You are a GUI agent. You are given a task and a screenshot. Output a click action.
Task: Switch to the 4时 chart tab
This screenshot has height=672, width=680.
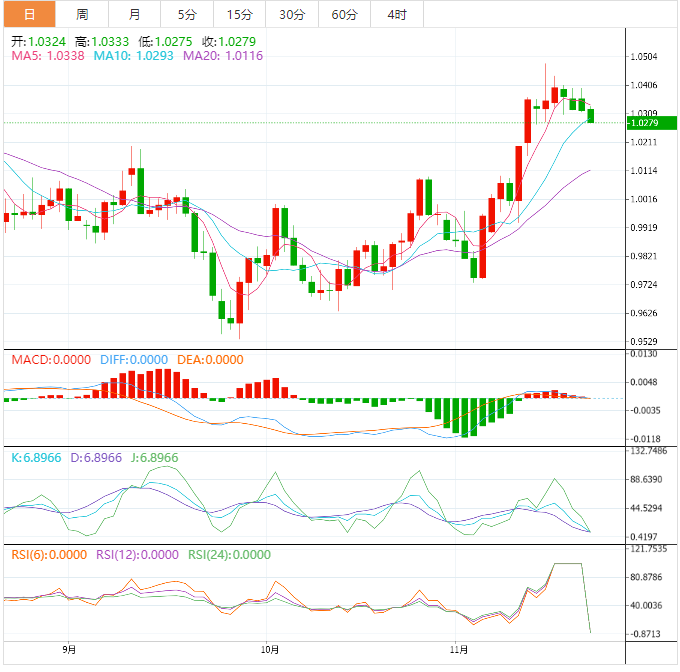pos(396,14)
